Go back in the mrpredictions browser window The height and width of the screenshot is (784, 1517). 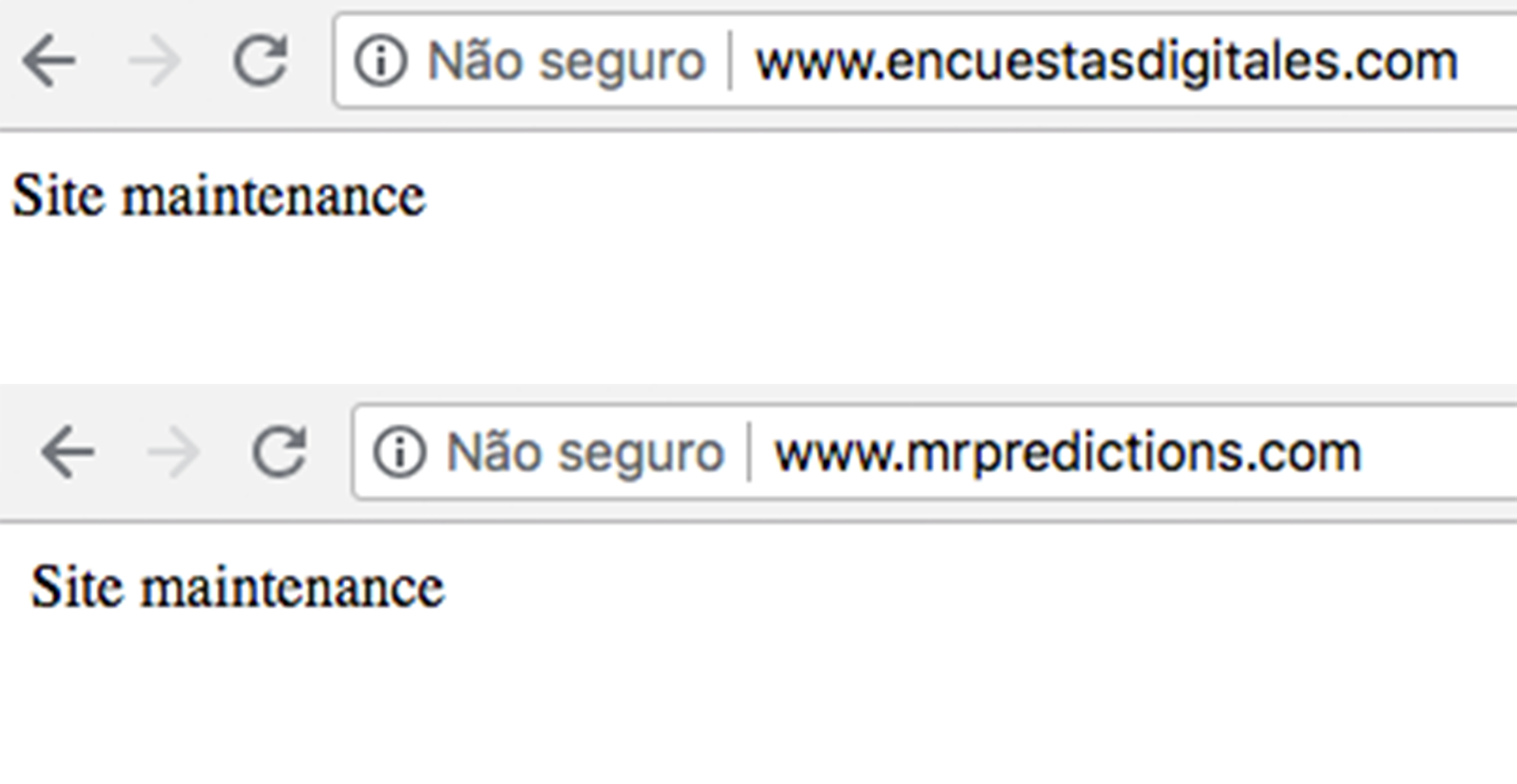(68, 452)
